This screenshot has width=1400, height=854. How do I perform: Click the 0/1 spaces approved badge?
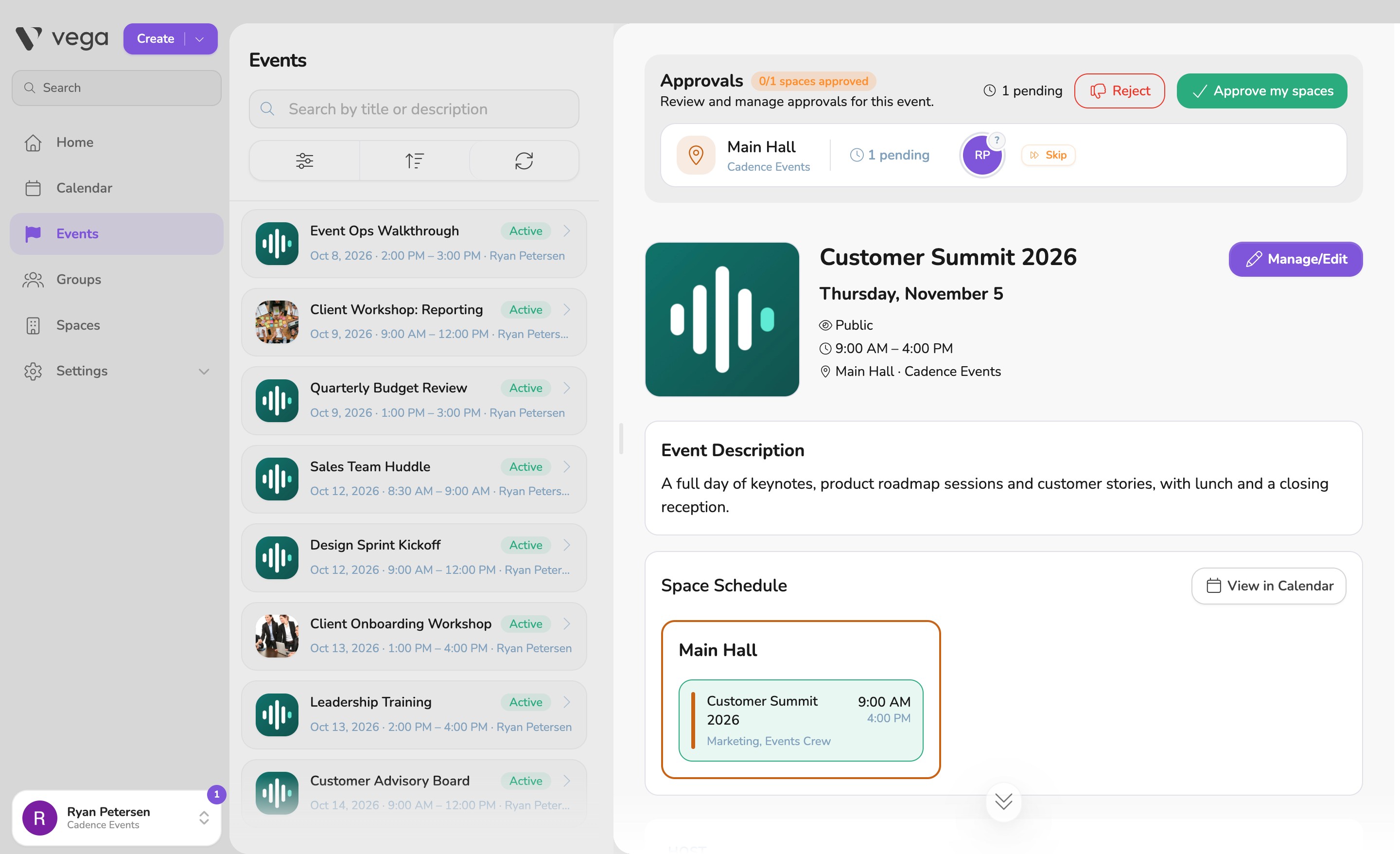pyautogui.click(x=813, y=81)
